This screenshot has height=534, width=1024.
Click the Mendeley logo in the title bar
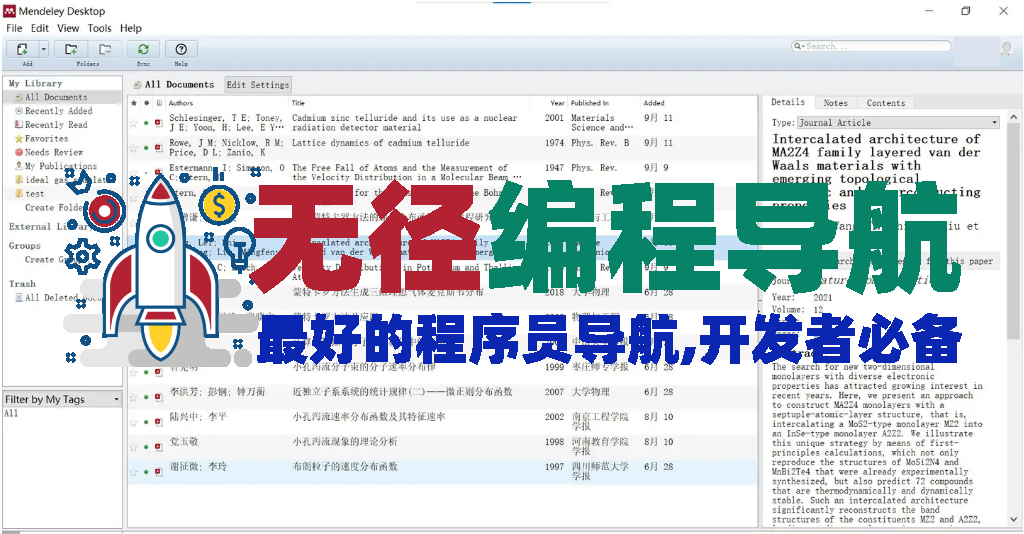pyautogui.click(x=9, y=11)
